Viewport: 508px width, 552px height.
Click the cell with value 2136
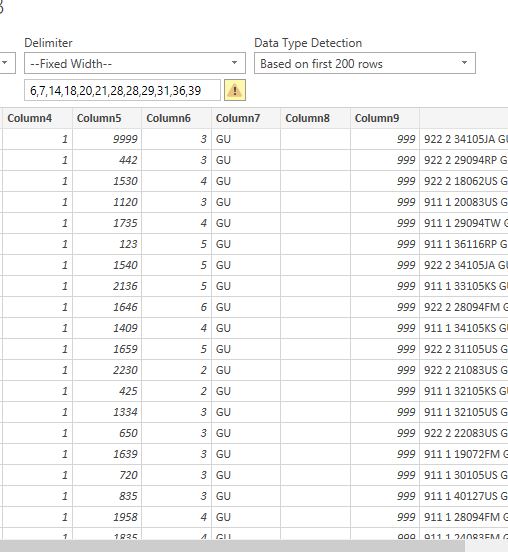[x=107, y=286]
